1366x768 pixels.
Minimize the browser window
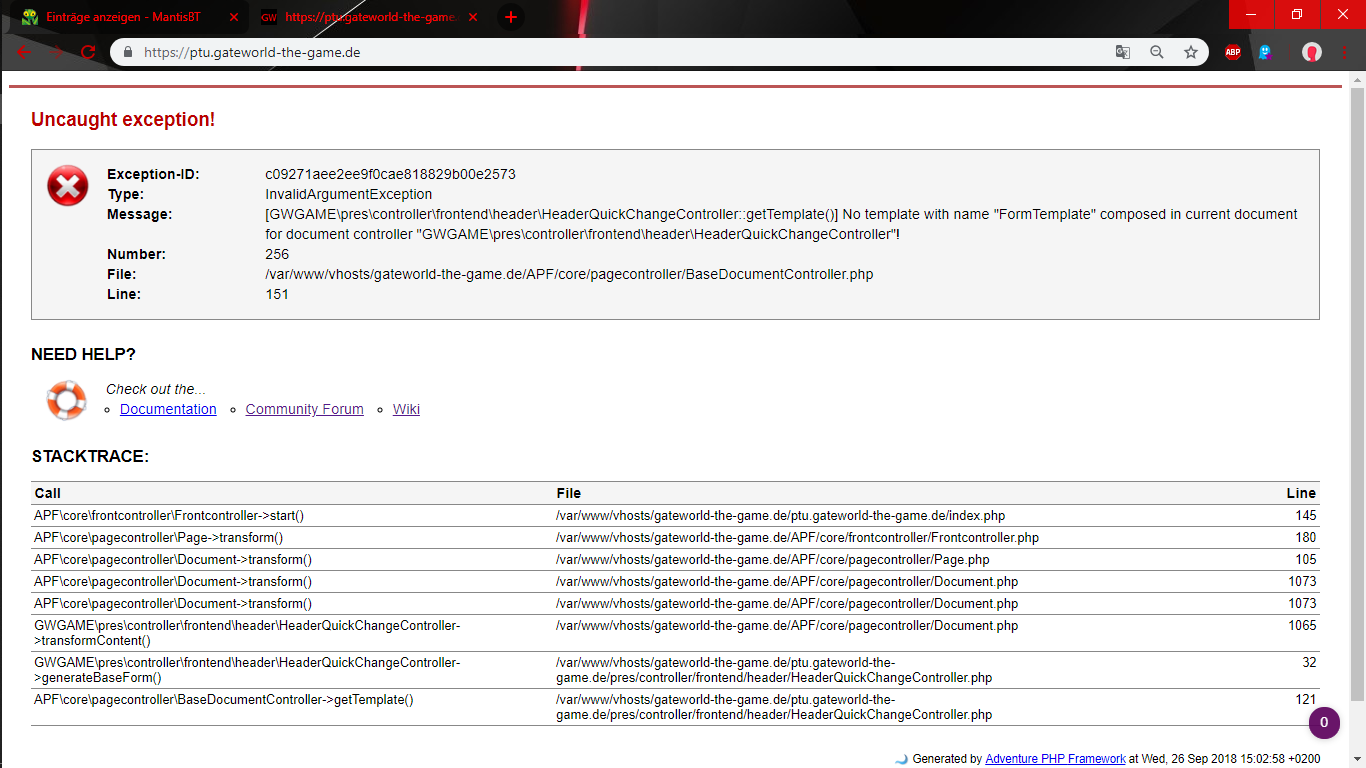click(1250, 14)
